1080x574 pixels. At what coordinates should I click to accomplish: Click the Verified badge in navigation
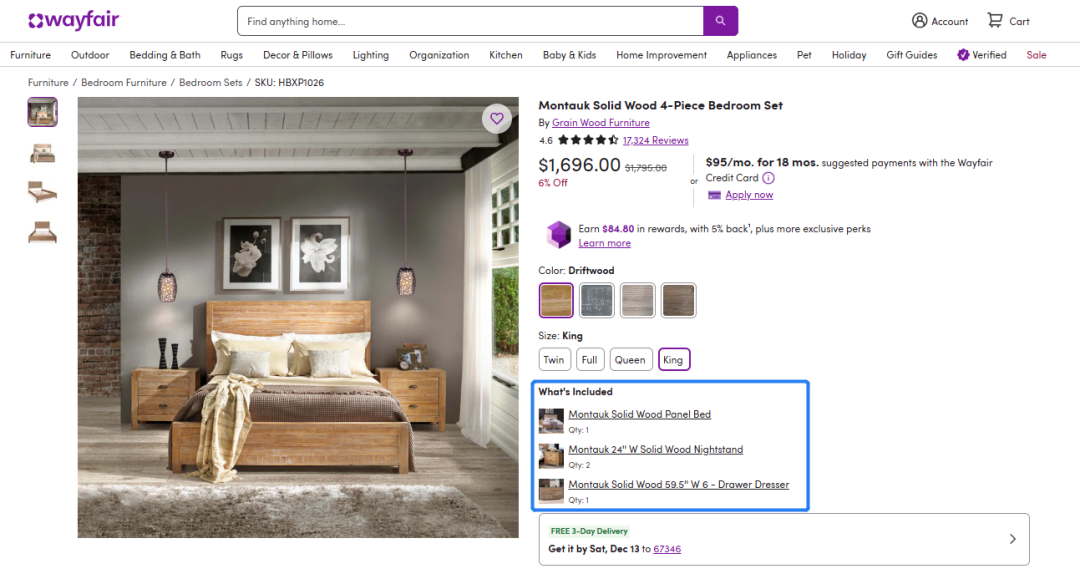click(964, 55)
